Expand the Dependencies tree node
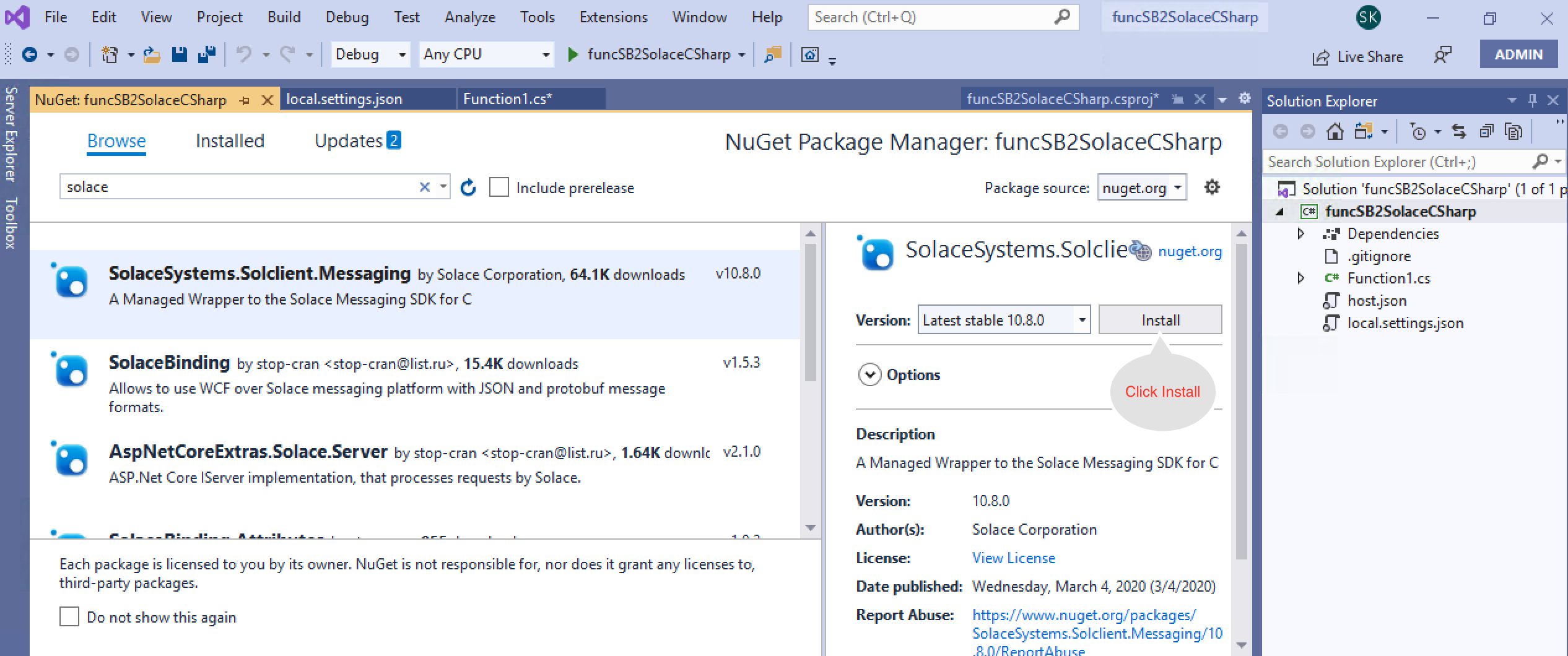Screen dimensions: 1568x656 coord(1301,234)
